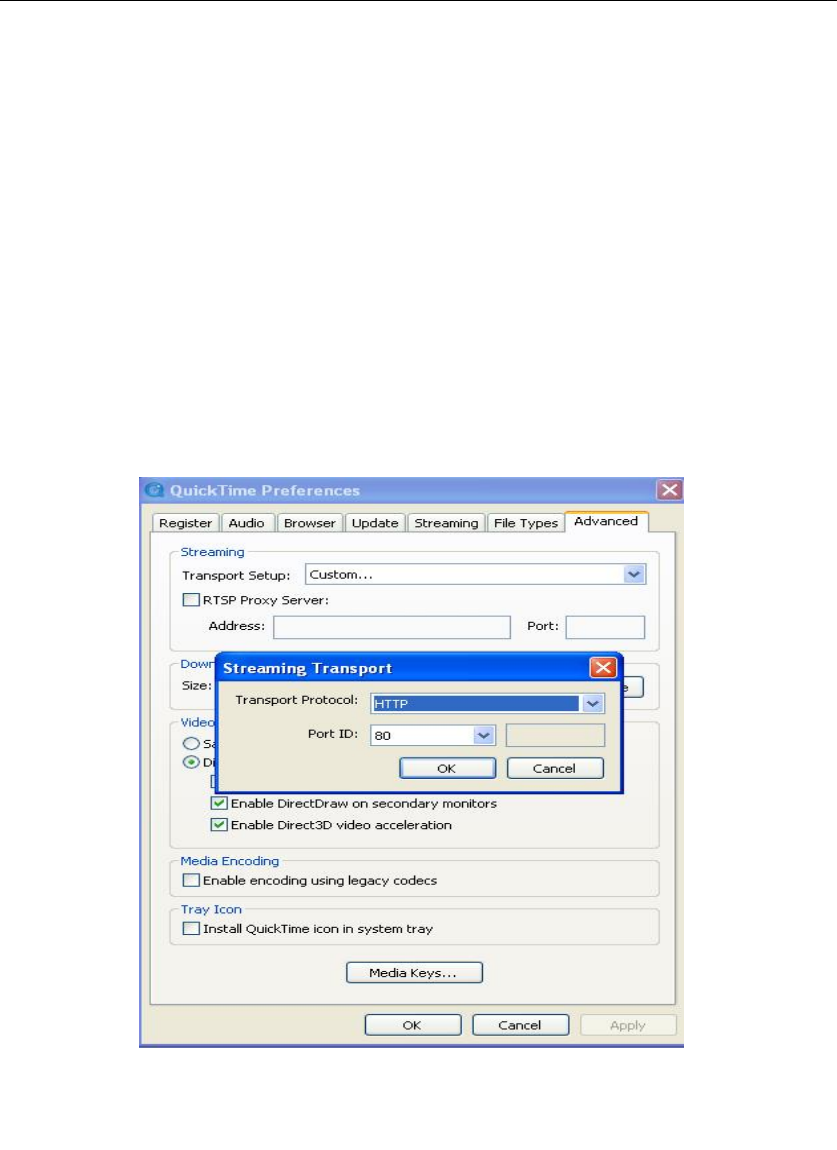This screenshot has height=1150, width=837.
Task: Click the disabled custom port field beside Port ID
Action: click(x=555, y=735)
